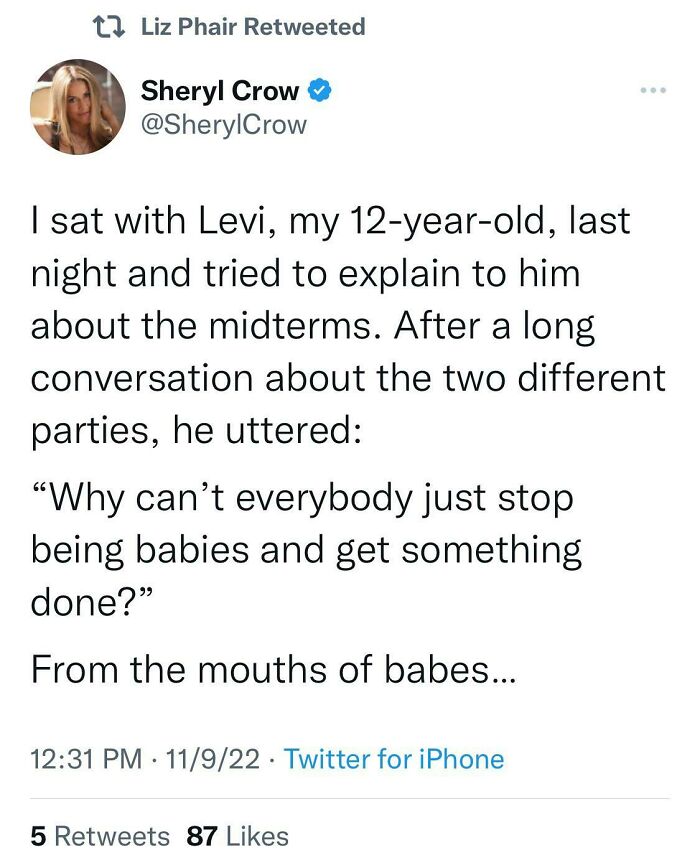Click the Retweets count number 5
Image resolution: width=700 pixels, height=868 pixels.
click(x=36, y=834)
